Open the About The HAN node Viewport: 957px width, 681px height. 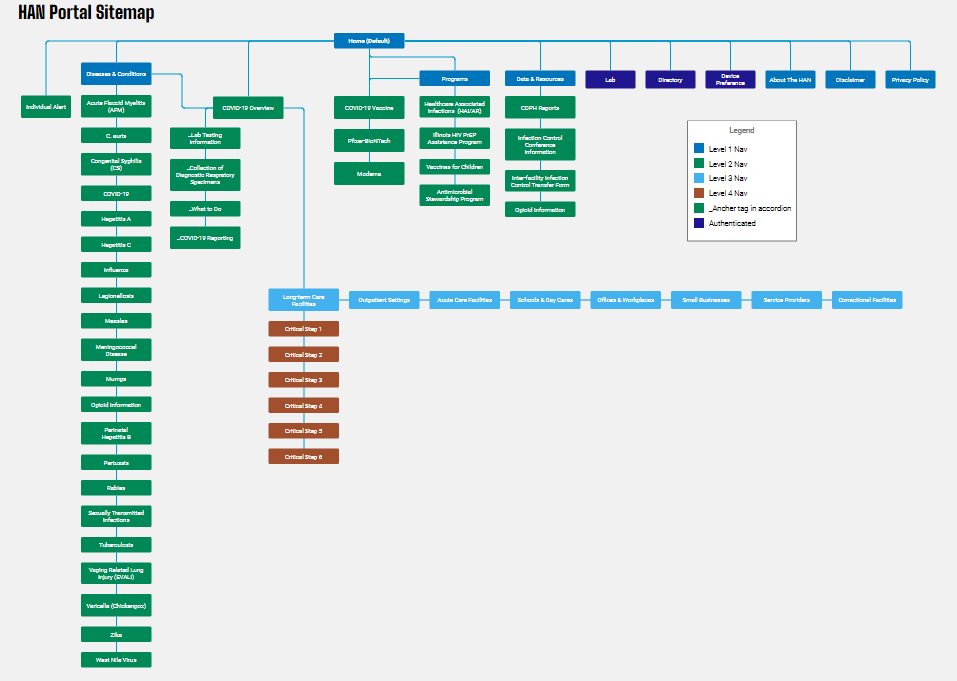click(x=790, y=80)
